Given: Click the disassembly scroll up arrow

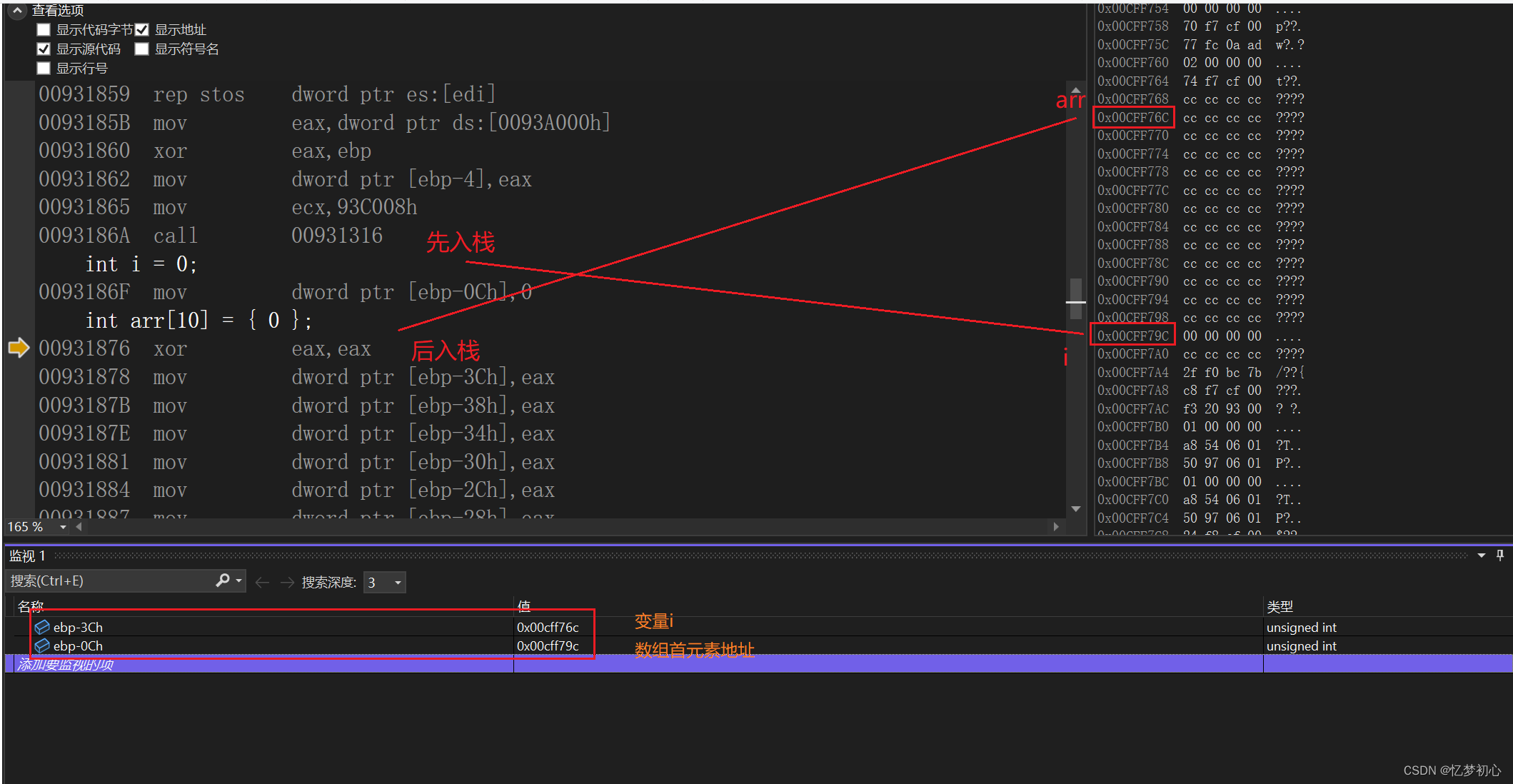Looking at the screenshot, I should pyautogui.click(x=1075, y=90).
